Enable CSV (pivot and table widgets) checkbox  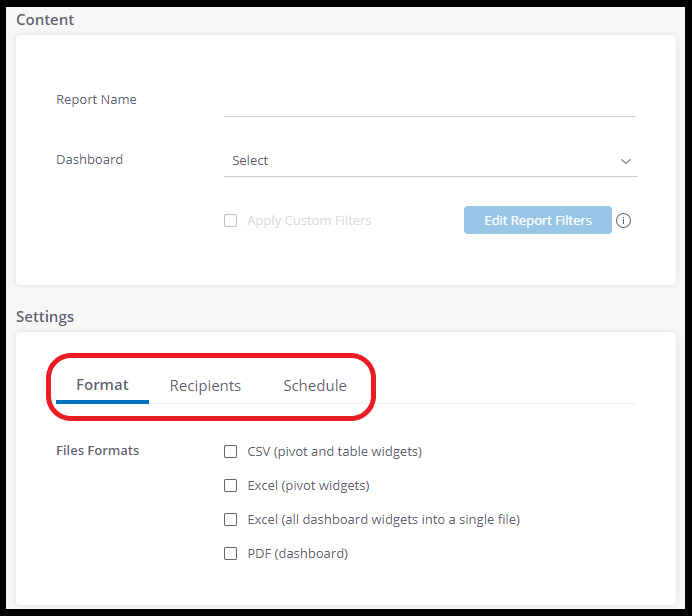coord(230,451)
